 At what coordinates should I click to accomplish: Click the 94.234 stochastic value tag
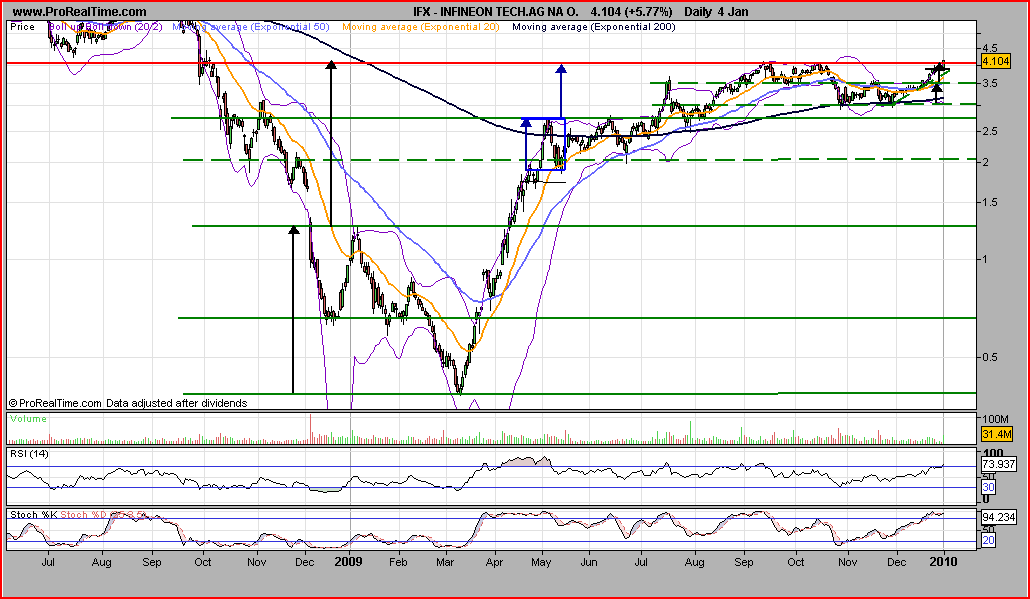coord(998,517)
